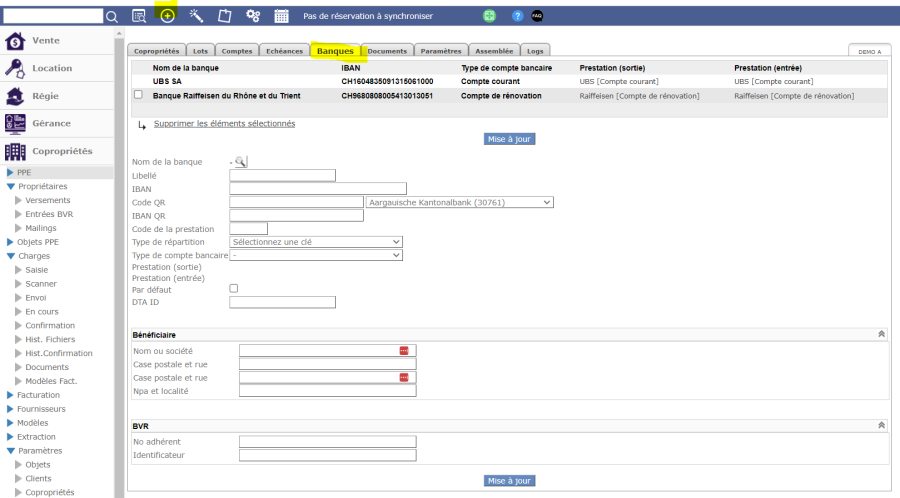The width and height of the screenshot is (900, 498).
Task: Click the blue help question mark icon
Action: pyautogui.click(x=517, y=16)
